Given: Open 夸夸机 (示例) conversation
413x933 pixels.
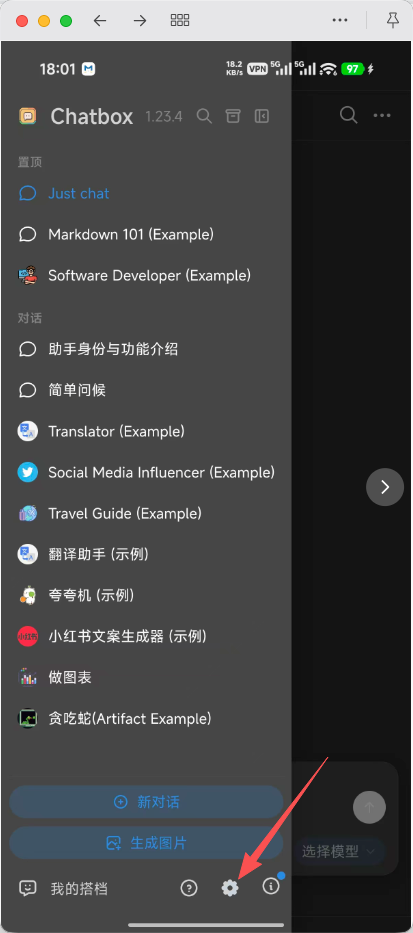Looking at the screenshot, I should (x=146, y=595).
